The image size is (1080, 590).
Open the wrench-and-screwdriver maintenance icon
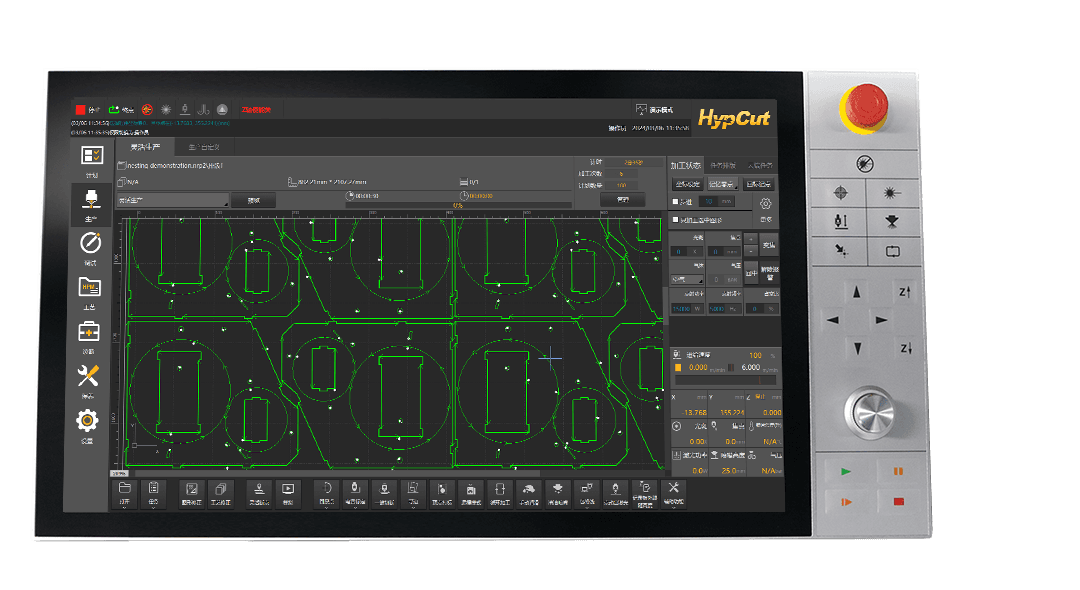click(x=89, y=376)
